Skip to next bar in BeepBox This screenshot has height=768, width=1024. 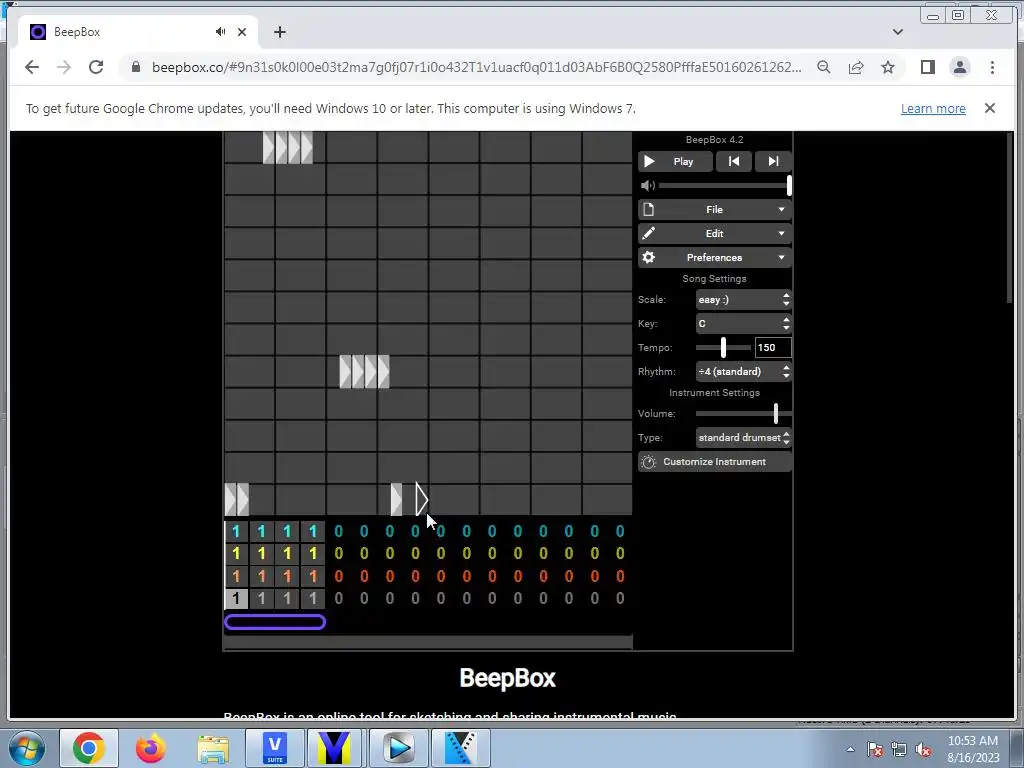(x=773, y=161)
